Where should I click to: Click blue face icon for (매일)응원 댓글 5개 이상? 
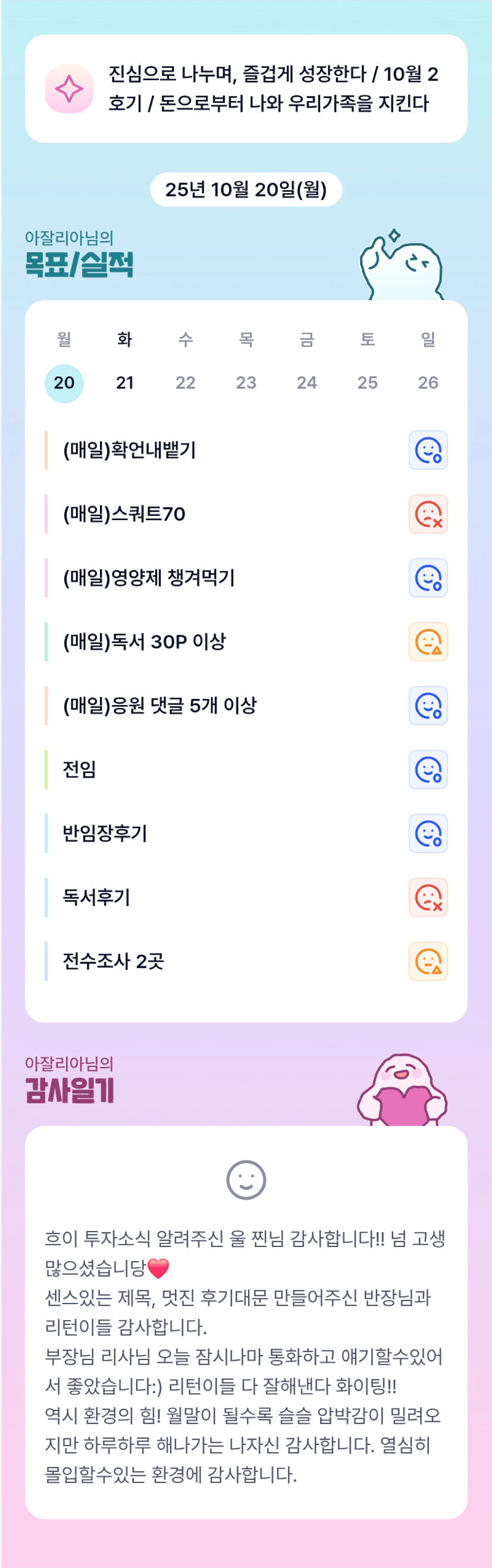tap(428, 706)
